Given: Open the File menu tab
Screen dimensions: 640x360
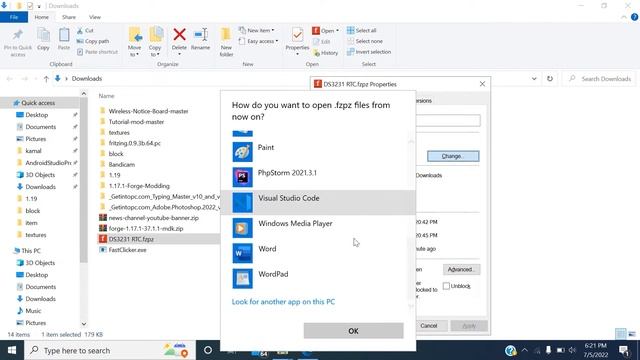Looking at the screenshot, I should point(14,17).
